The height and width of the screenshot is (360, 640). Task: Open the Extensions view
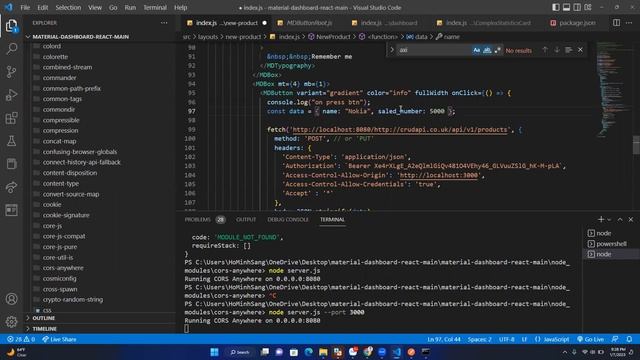point(11,118)
